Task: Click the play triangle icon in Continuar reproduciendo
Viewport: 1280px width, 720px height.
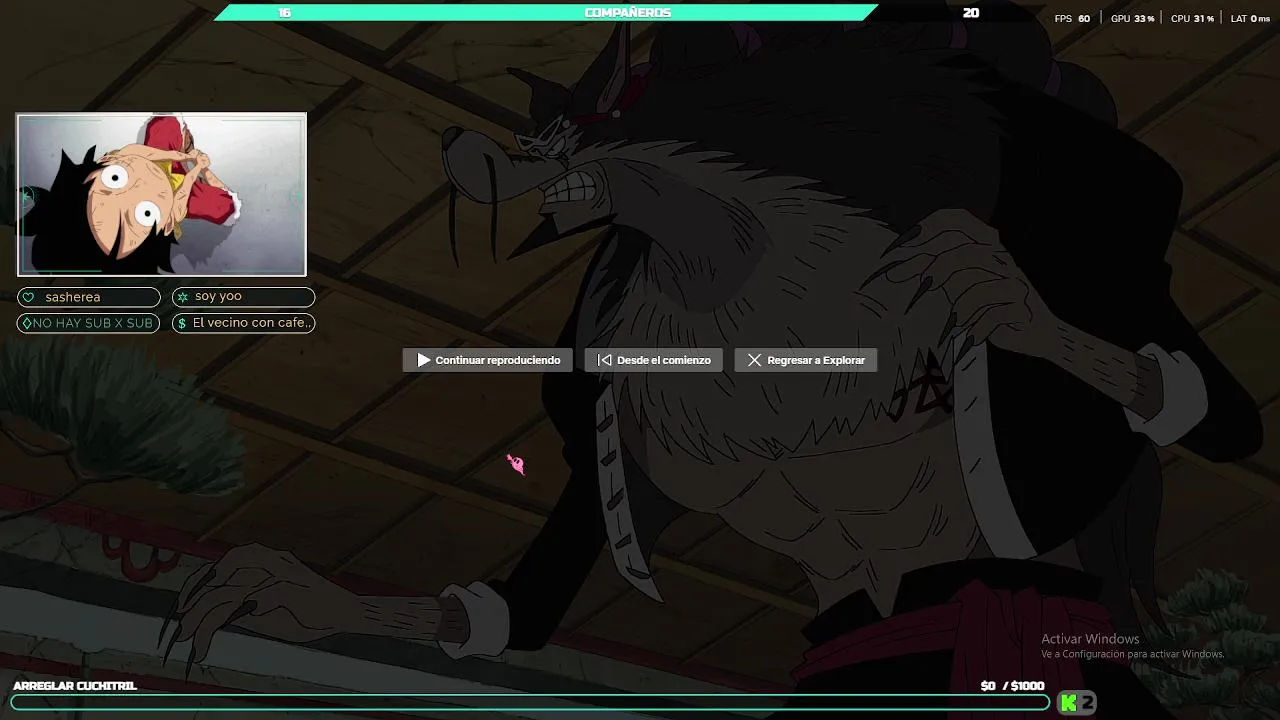Action: pyautogui.click(x=423, y=360)
